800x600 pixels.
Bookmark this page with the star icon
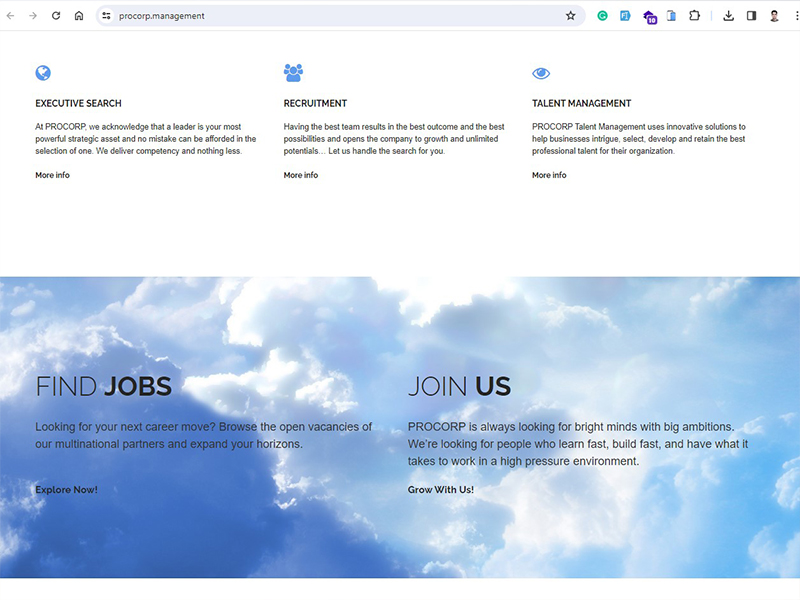(x=570, y=16)
